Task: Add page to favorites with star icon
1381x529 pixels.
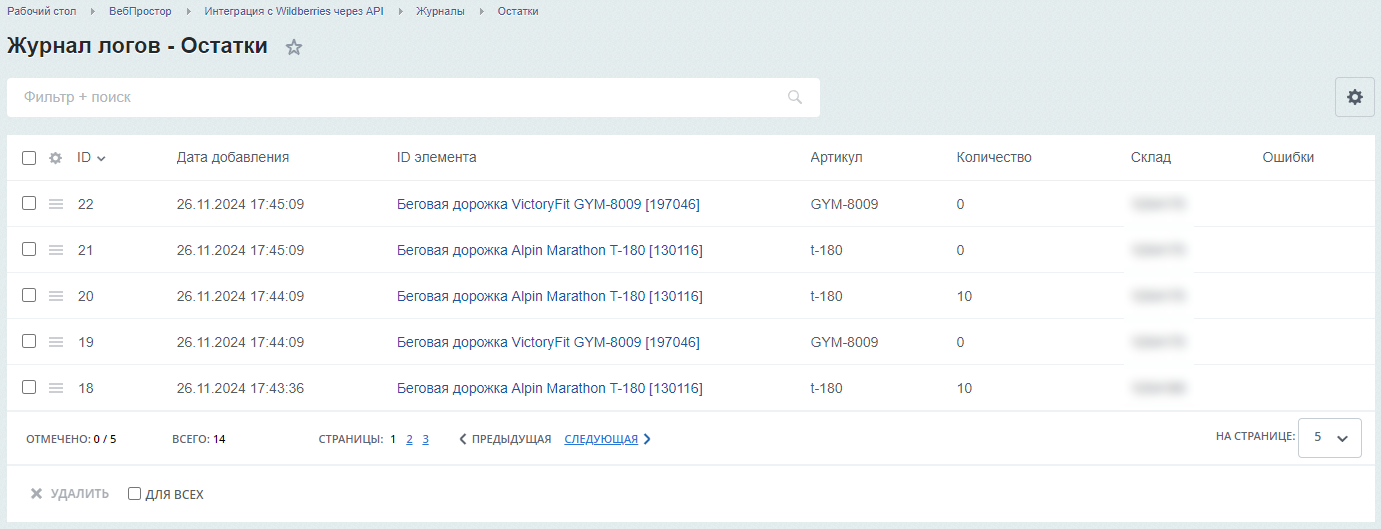Action: pyautogui.click(x=294, y=47)
